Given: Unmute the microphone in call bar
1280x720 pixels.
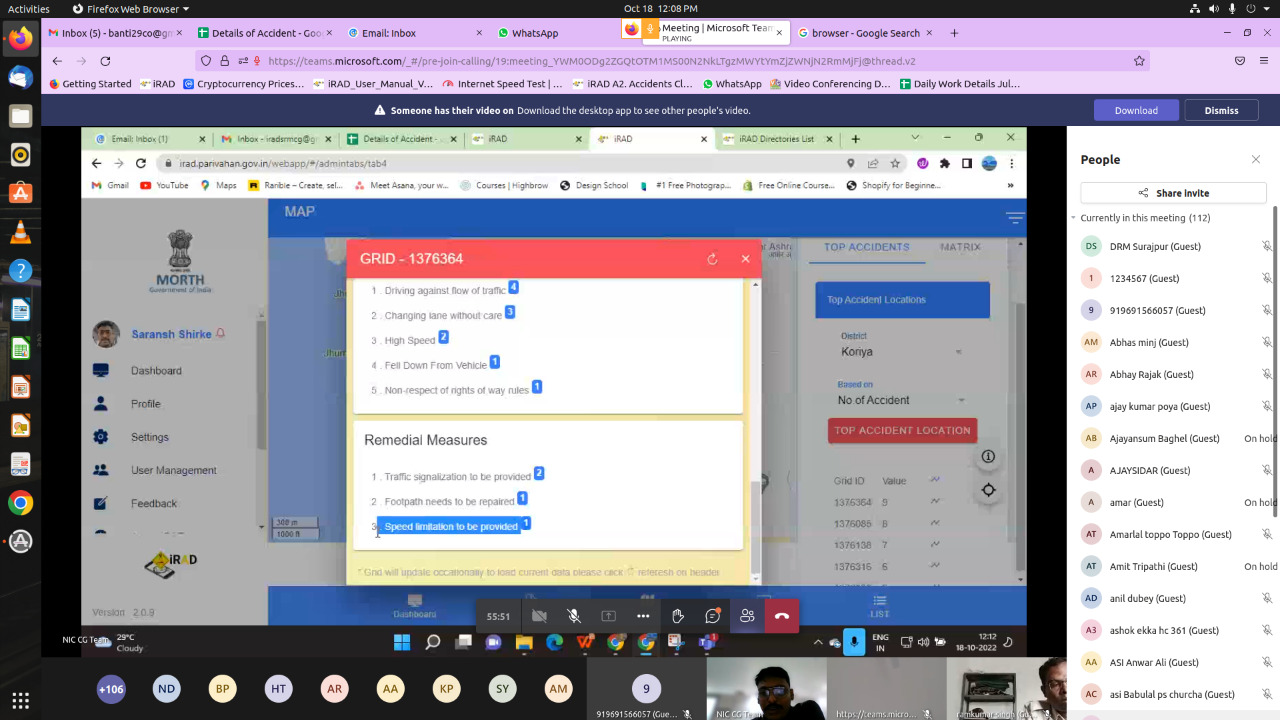Looking at the screenshot, I should point(574,616).
